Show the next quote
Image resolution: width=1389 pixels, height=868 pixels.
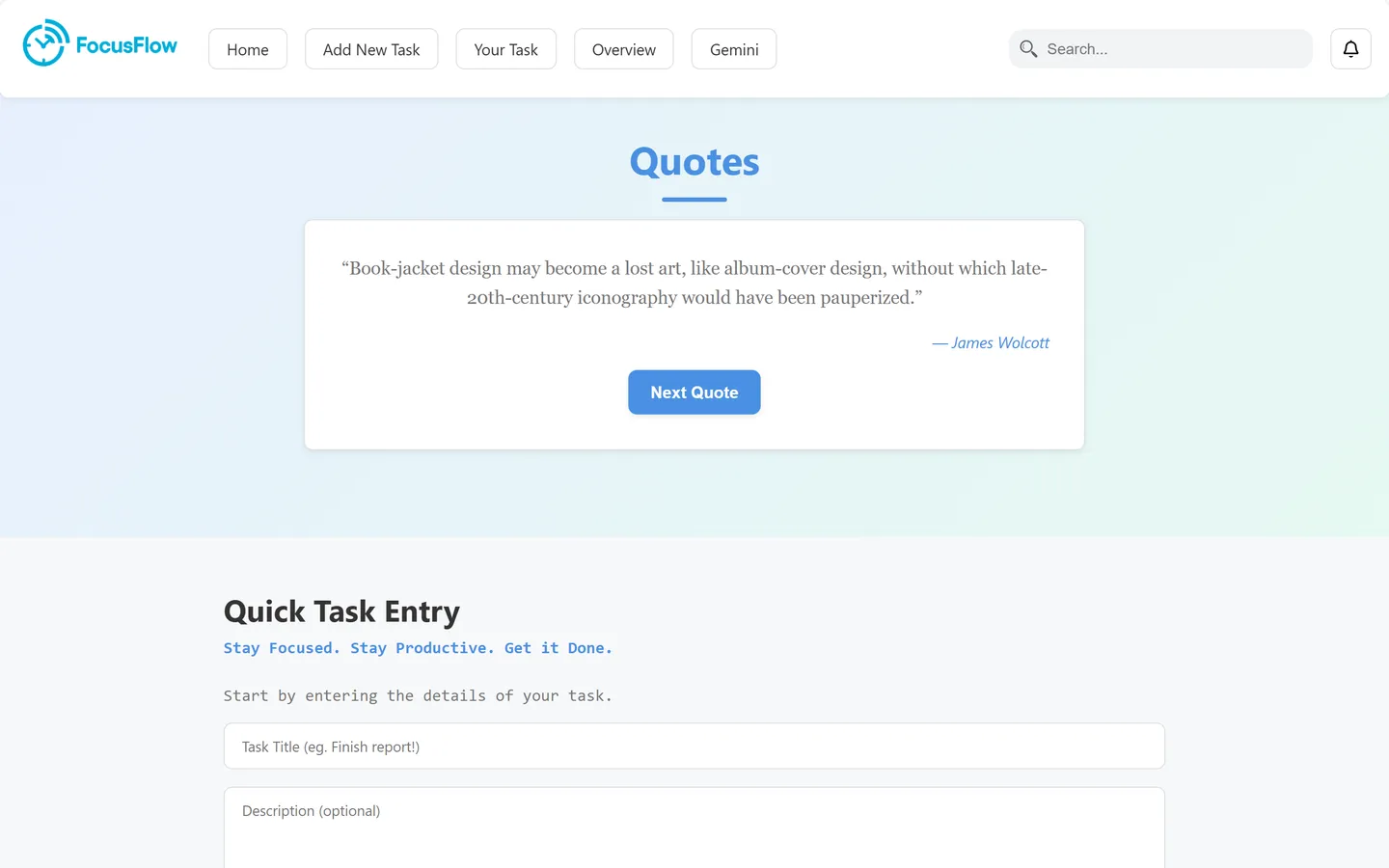click(x=694, y=393)
